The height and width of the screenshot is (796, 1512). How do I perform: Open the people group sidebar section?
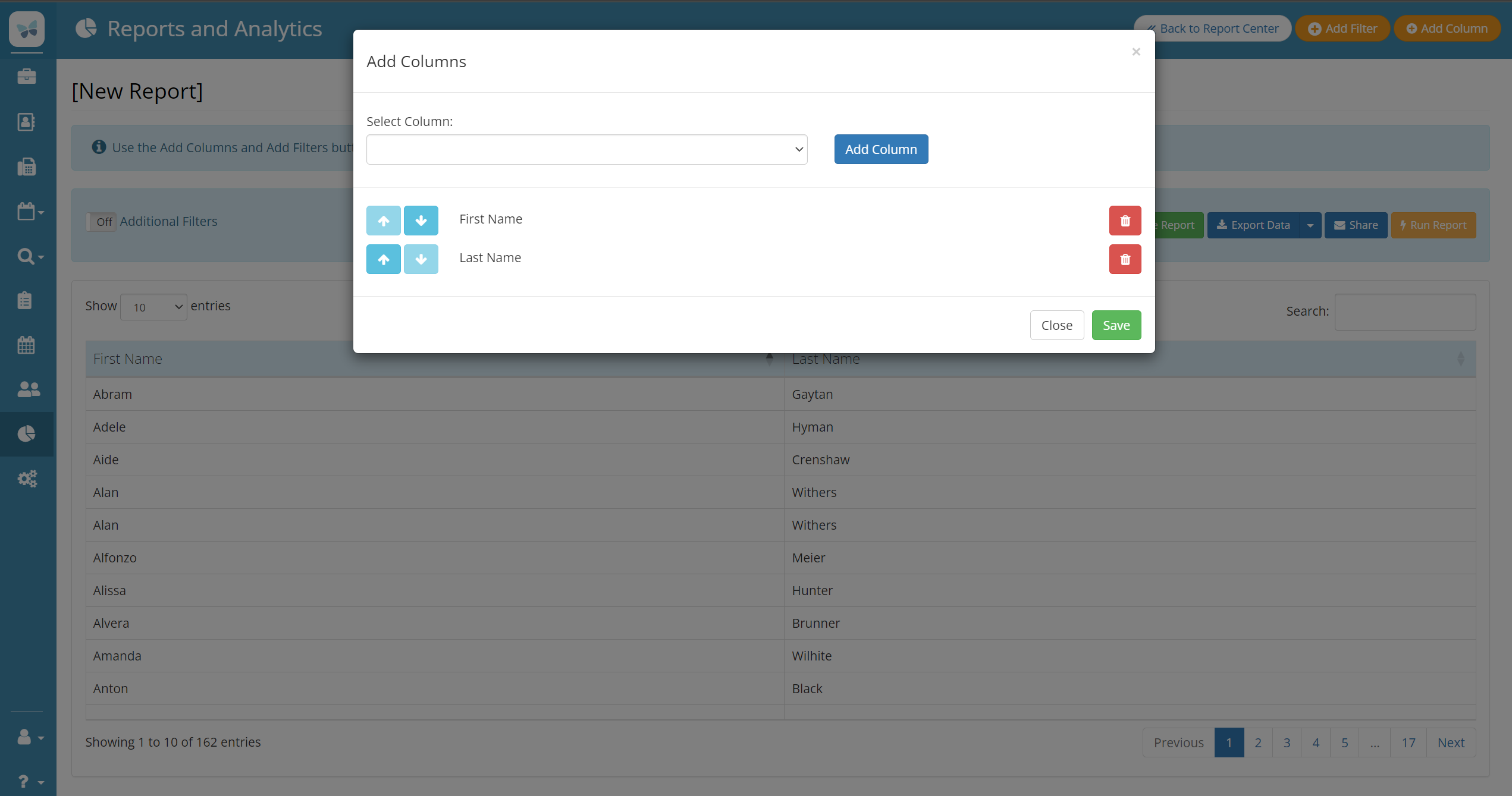[28, 389]
